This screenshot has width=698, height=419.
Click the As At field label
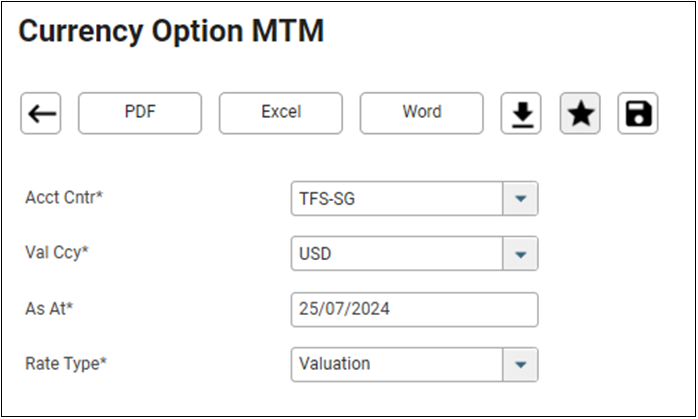tap(49, 308)
